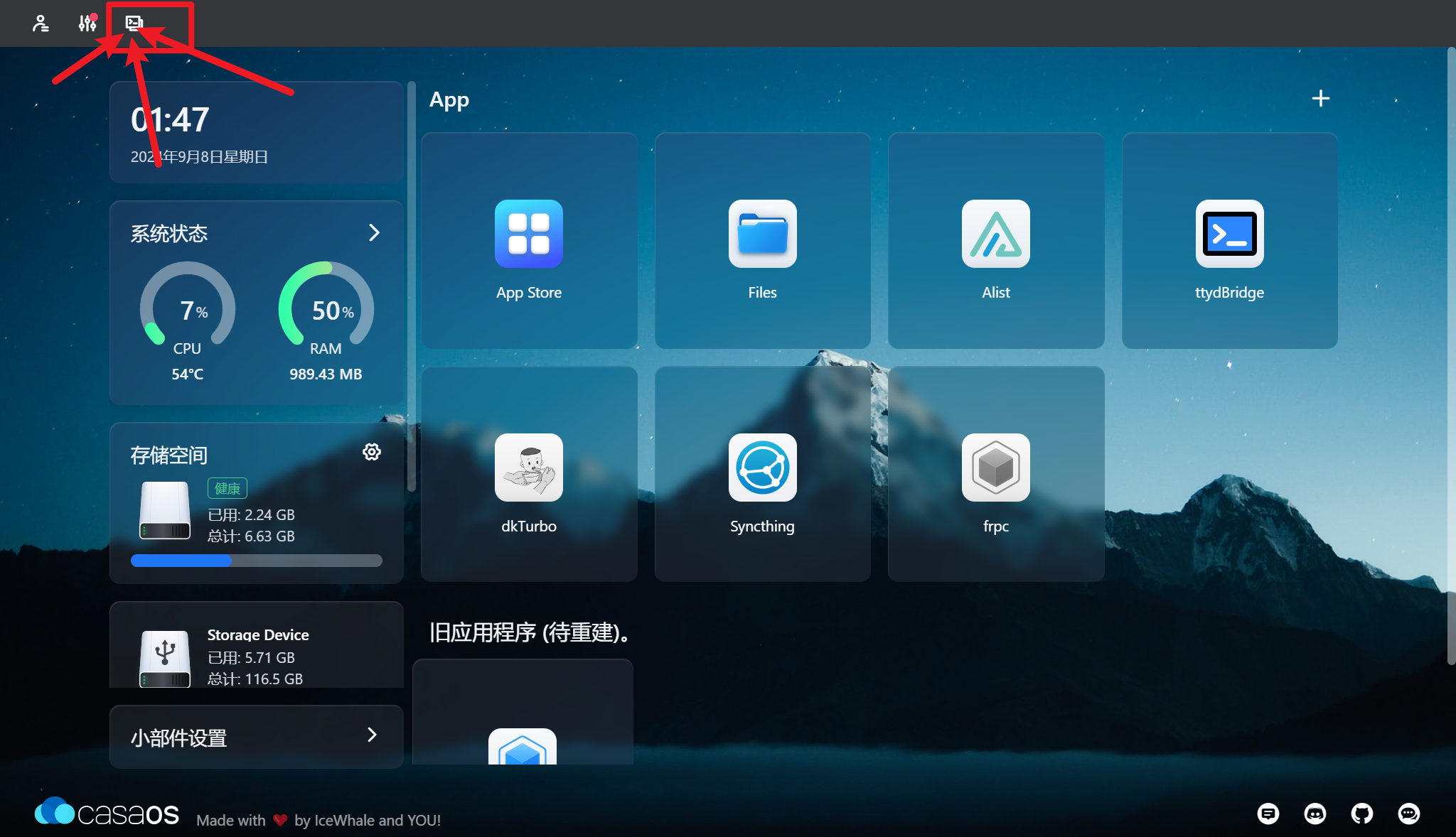Open the Discord icon in footer

click(x=1315, y=814)
